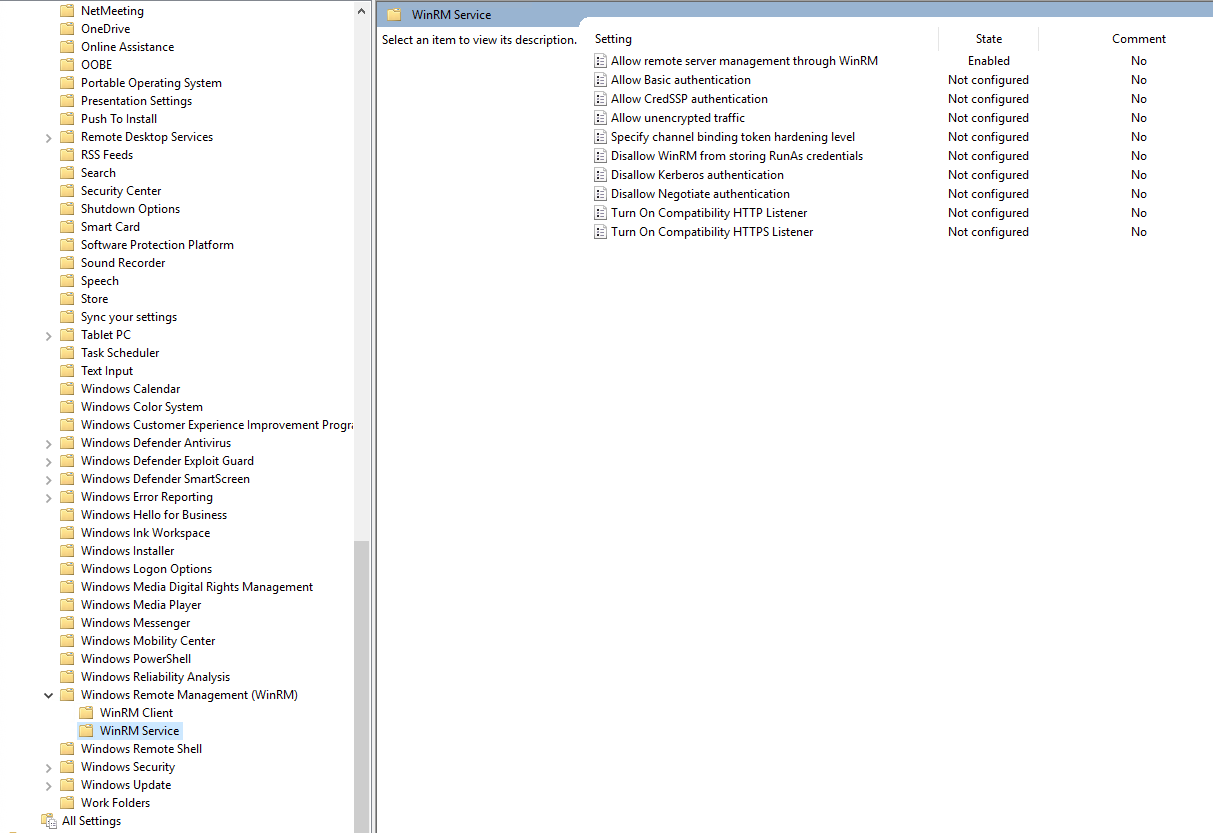Select the Windows Ink Workspace tree item
Viewport: 1213px width, 833px height.
[145, 533]
